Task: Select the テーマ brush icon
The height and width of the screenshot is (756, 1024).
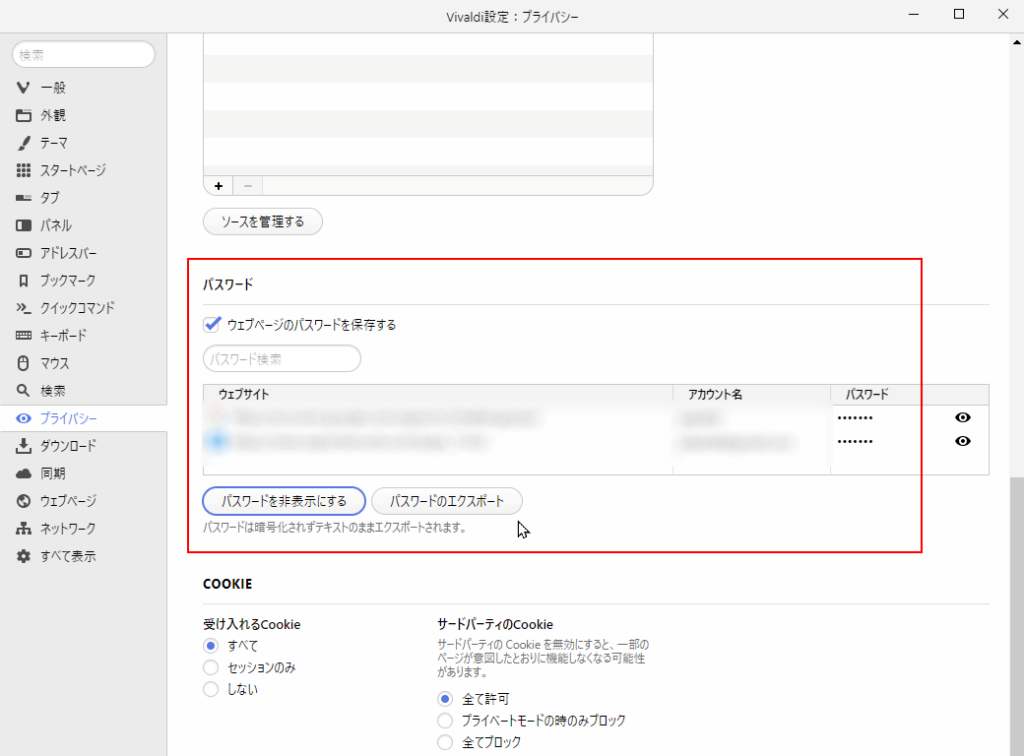Action: pos(24,143)
